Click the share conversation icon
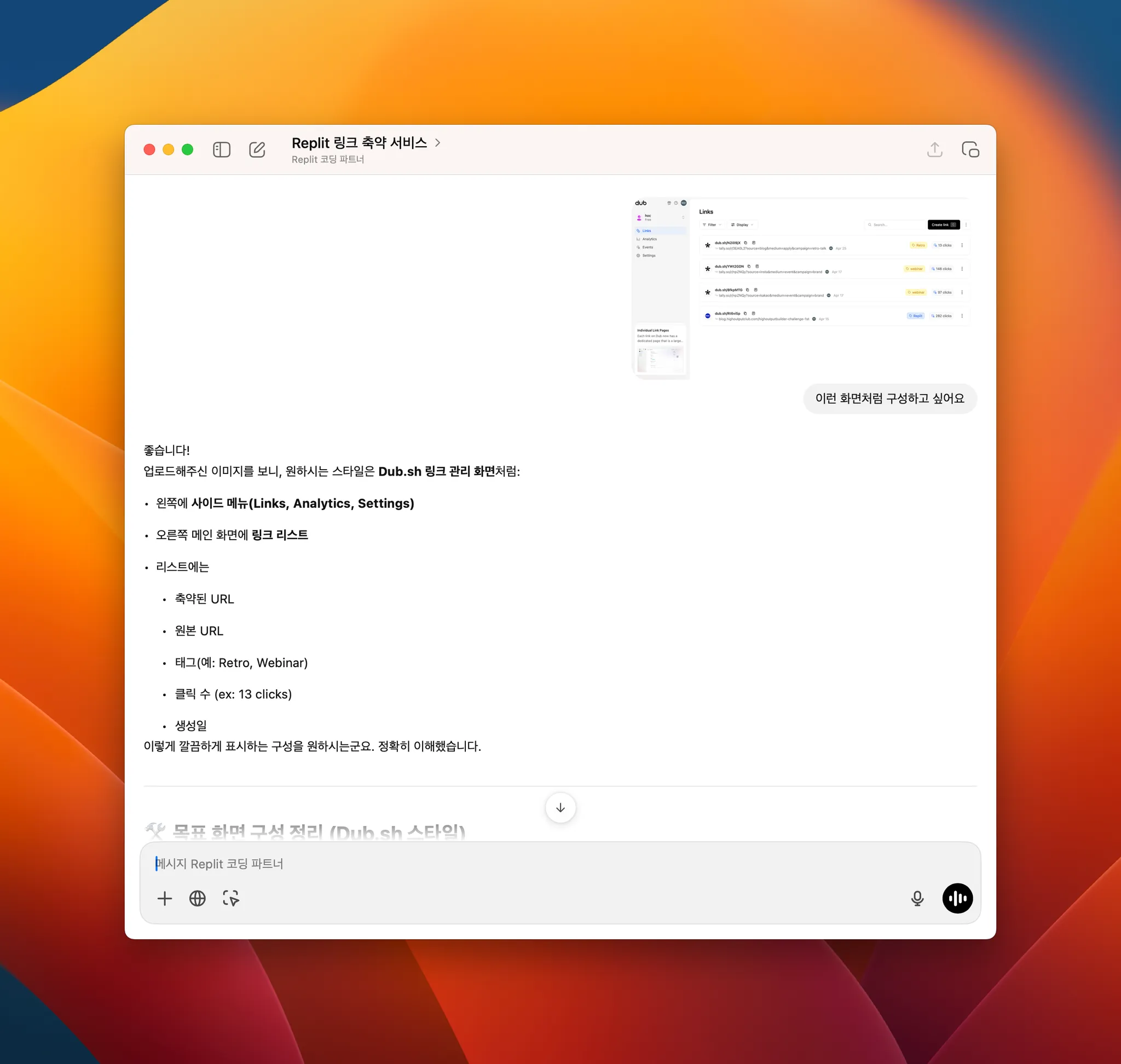Image resolution: width=1121 pixels, height=1064 pixels. (x=934, y=150)
